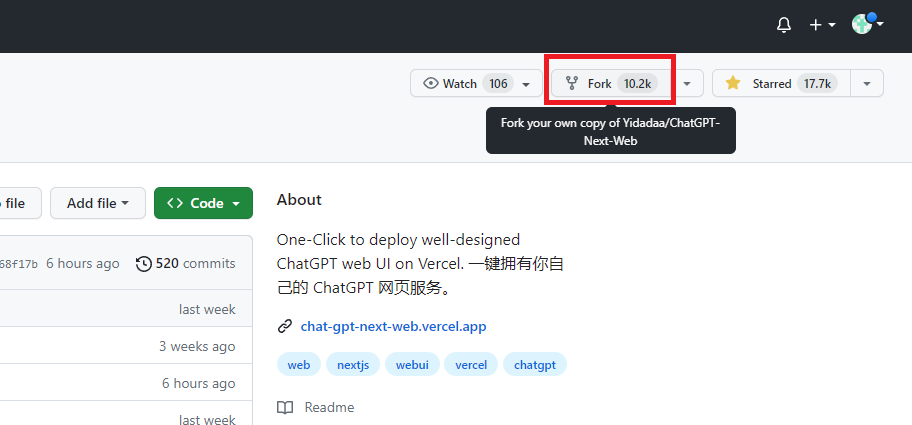
Task: Click the green Code button
Action: tap(203, 203)
